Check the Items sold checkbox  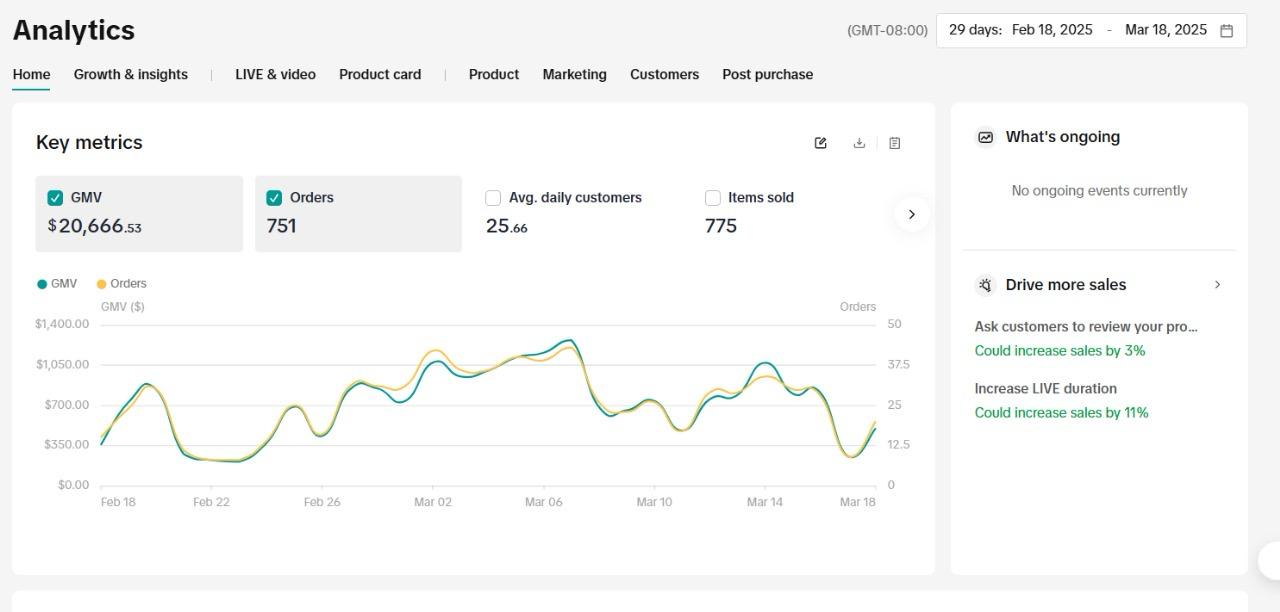(x=713, y=198)
